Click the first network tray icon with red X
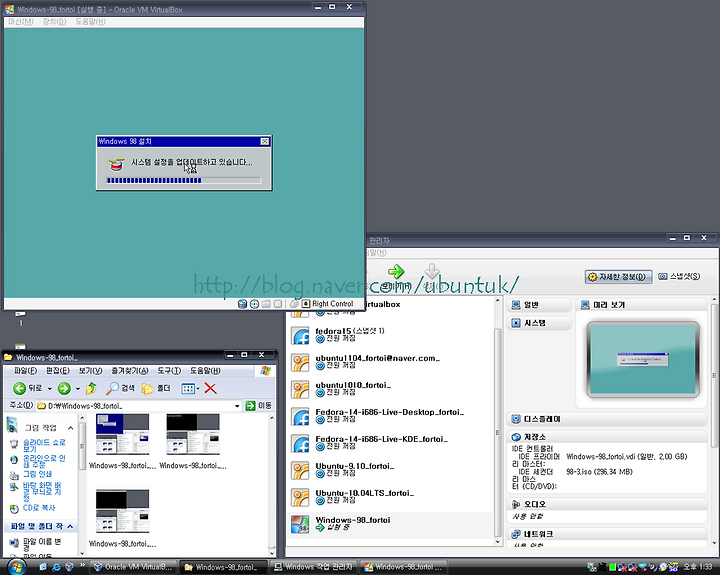The image size is (720, 575). click(x=621, y=568)
